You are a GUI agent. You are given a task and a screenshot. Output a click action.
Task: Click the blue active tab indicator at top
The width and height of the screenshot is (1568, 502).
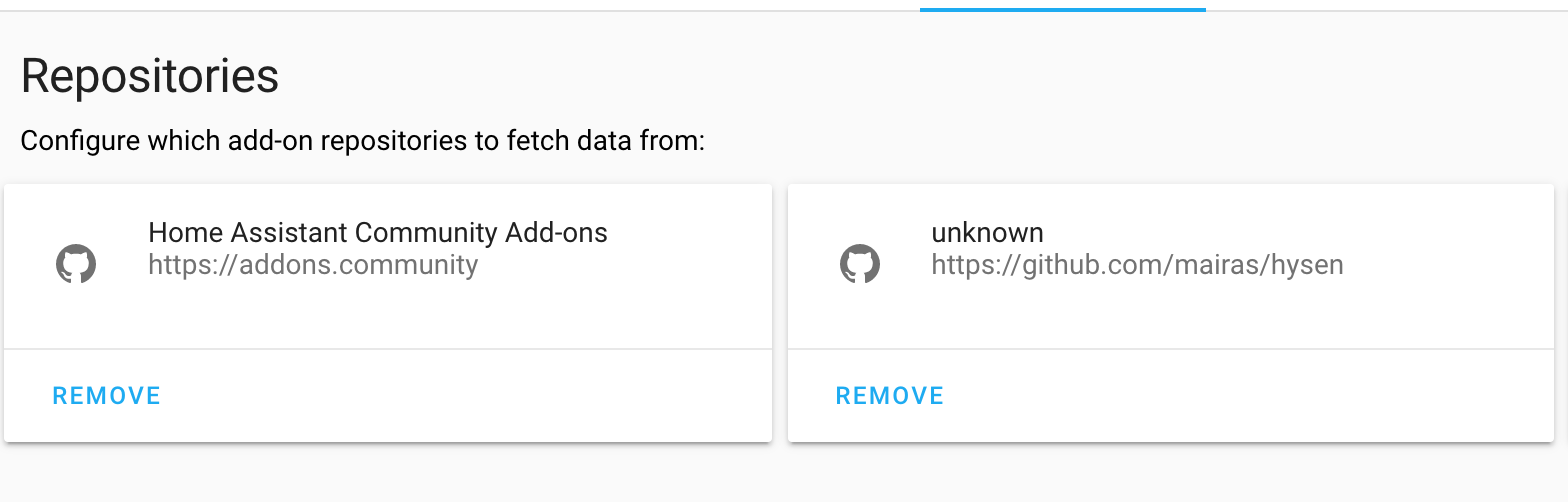pyautogui.click(x=1062, y=9)
